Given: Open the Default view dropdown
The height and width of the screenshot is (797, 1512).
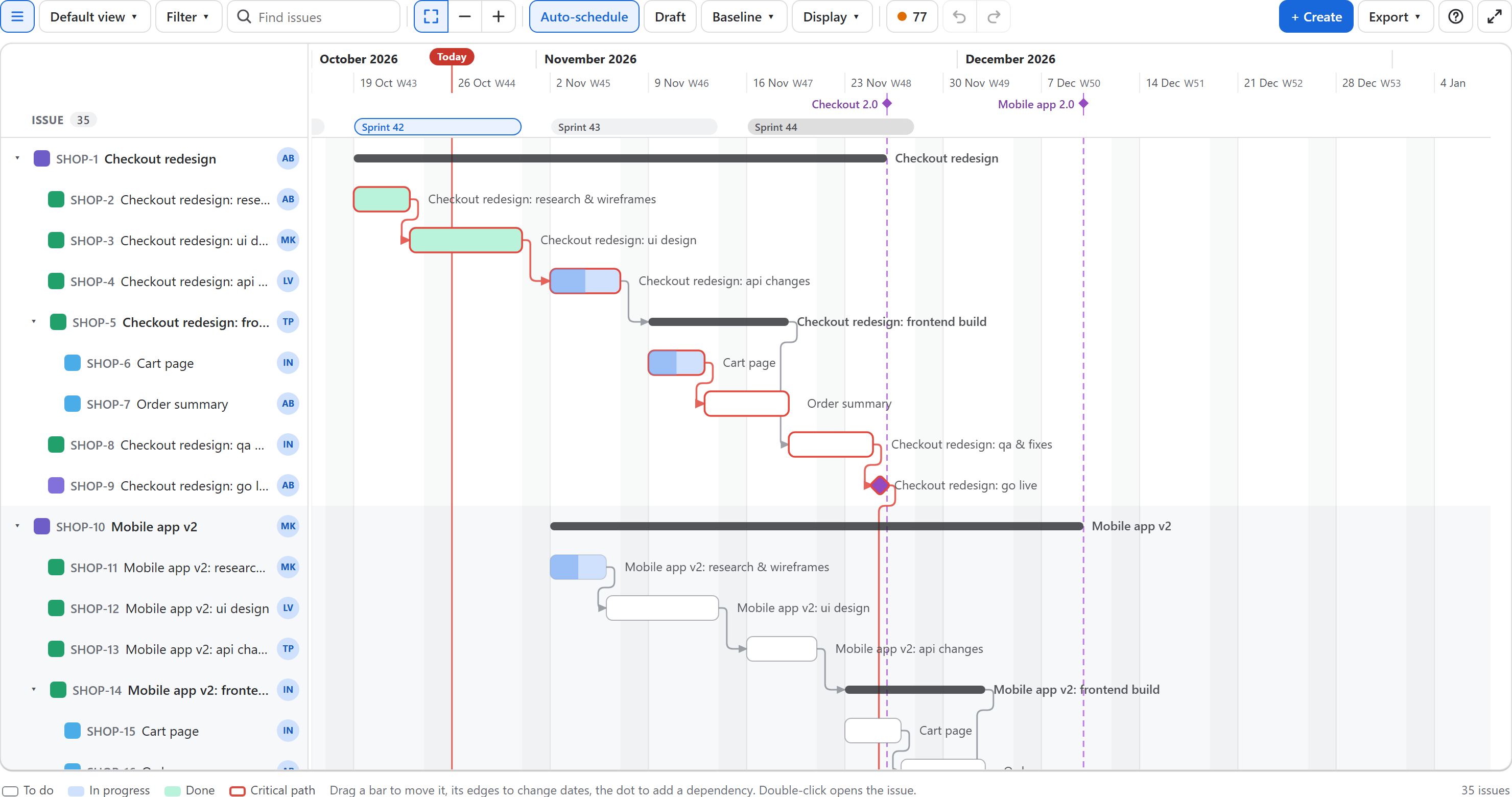Looking at the screenshot, I should click(94, 16).
